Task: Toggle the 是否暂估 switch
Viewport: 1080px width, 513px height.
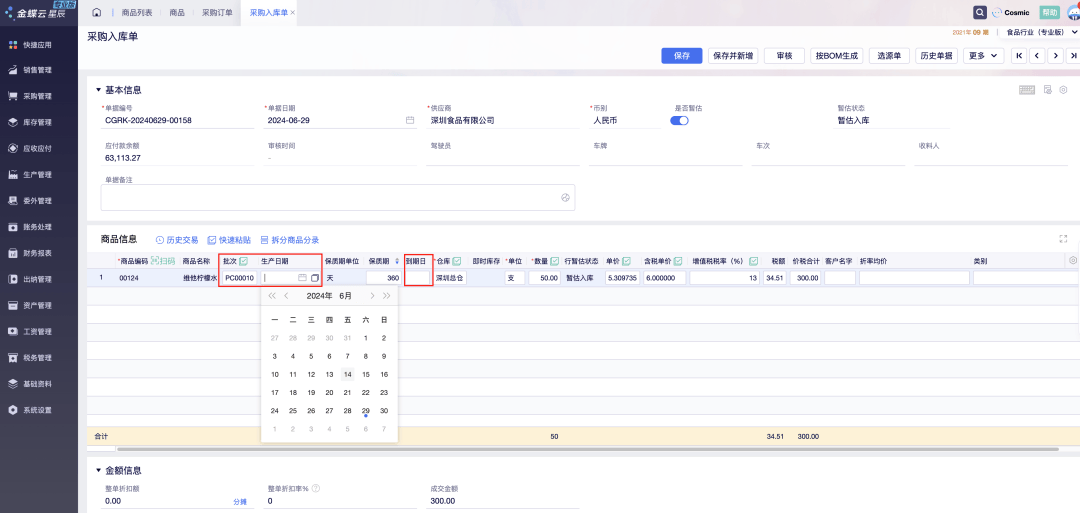Action: [679, 121]
